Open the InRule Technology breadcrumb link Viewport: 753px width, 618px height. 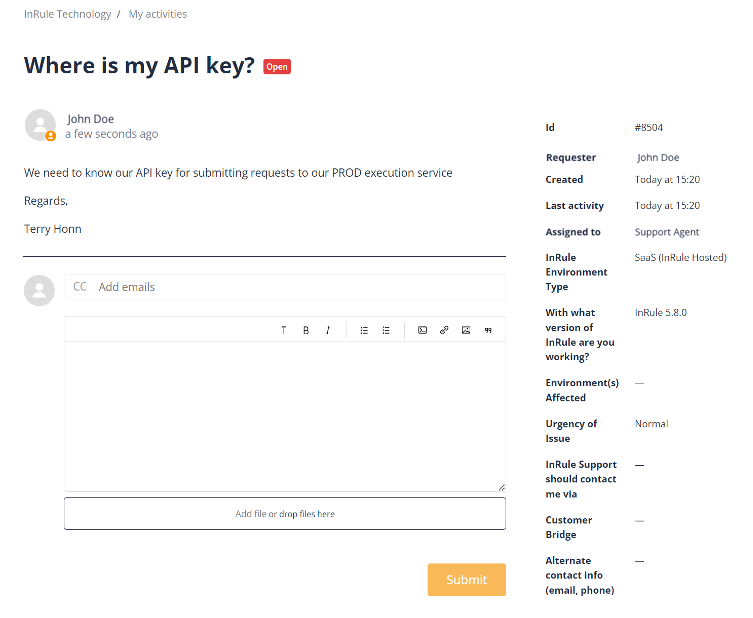(66, 14)
